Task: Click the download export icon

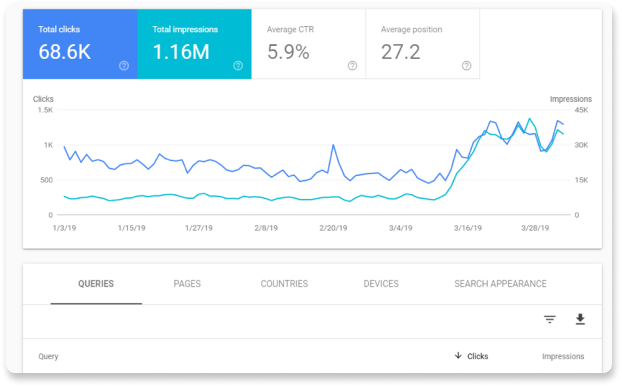Action: 580,319
